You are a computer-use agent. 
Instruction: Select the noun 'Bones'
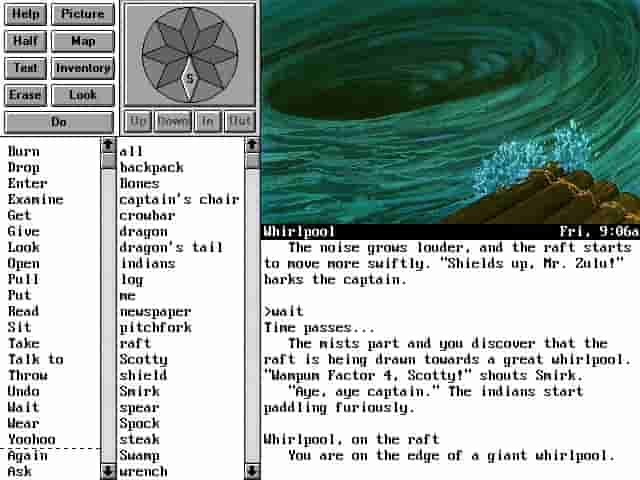point(139,183)
